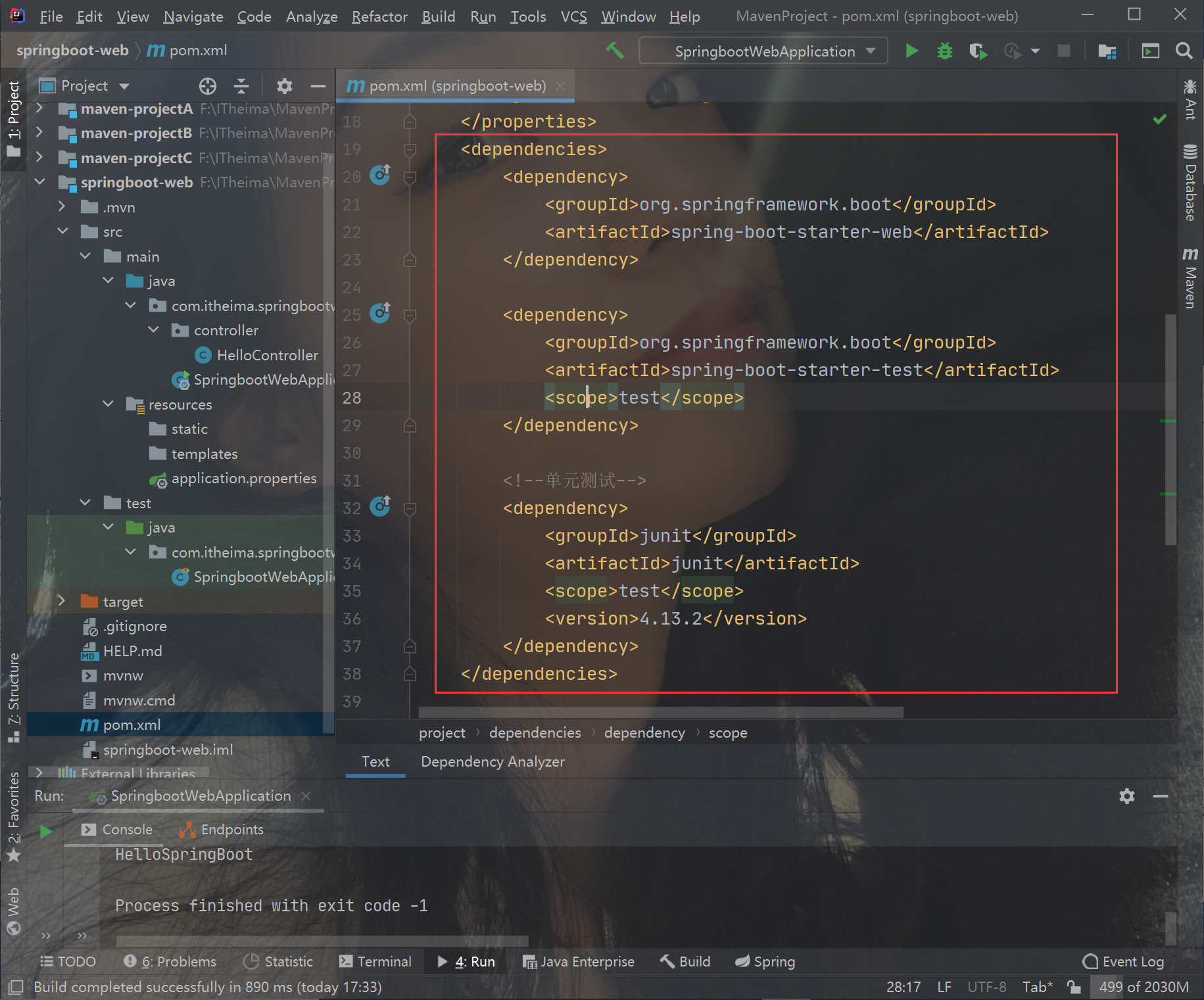Toggle the Web side tool window
Screen dimensions: 1204x1000
click(x=14, y=911)
